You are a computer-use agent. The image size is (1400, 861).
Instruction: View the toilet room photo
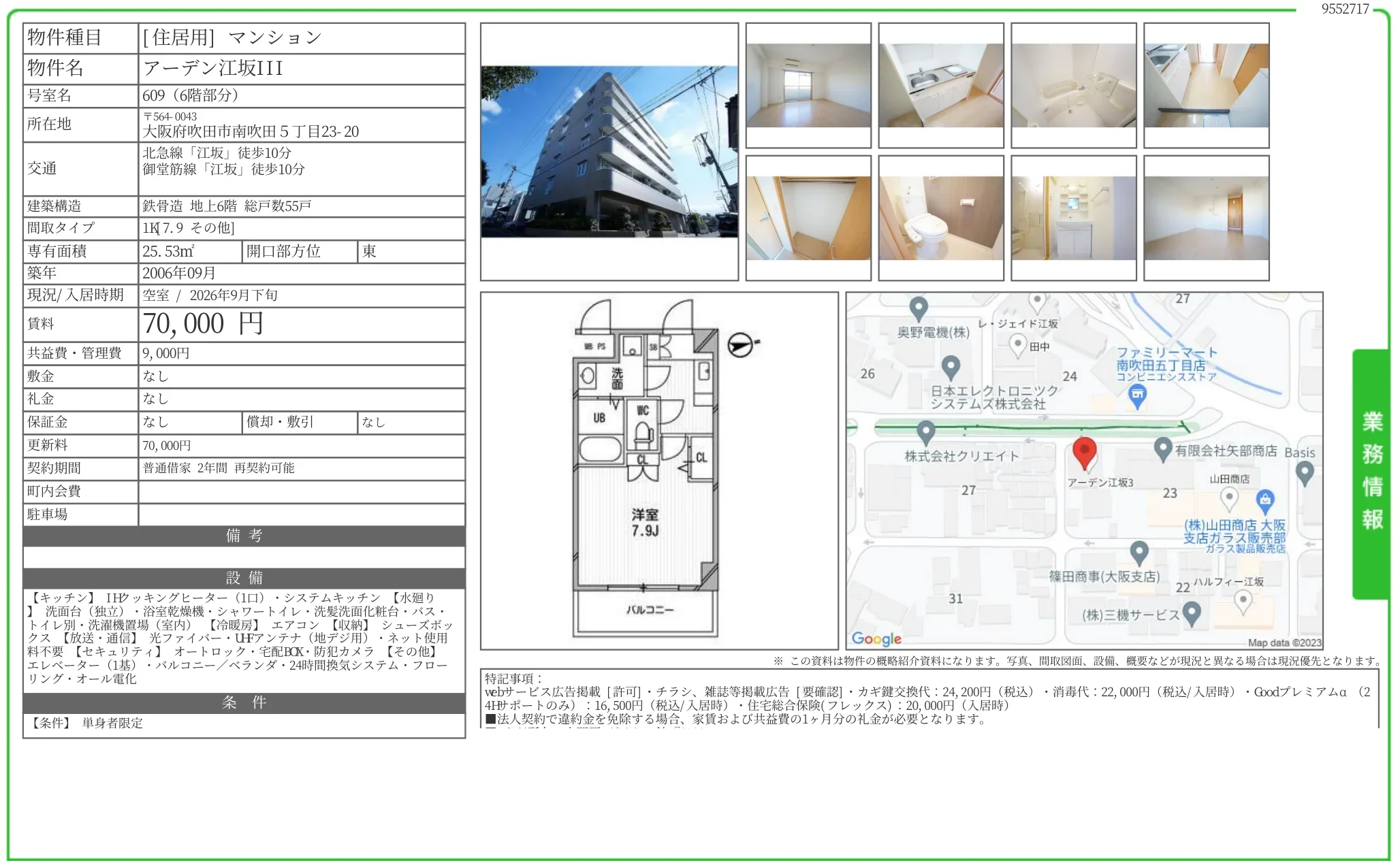[940, 218]
